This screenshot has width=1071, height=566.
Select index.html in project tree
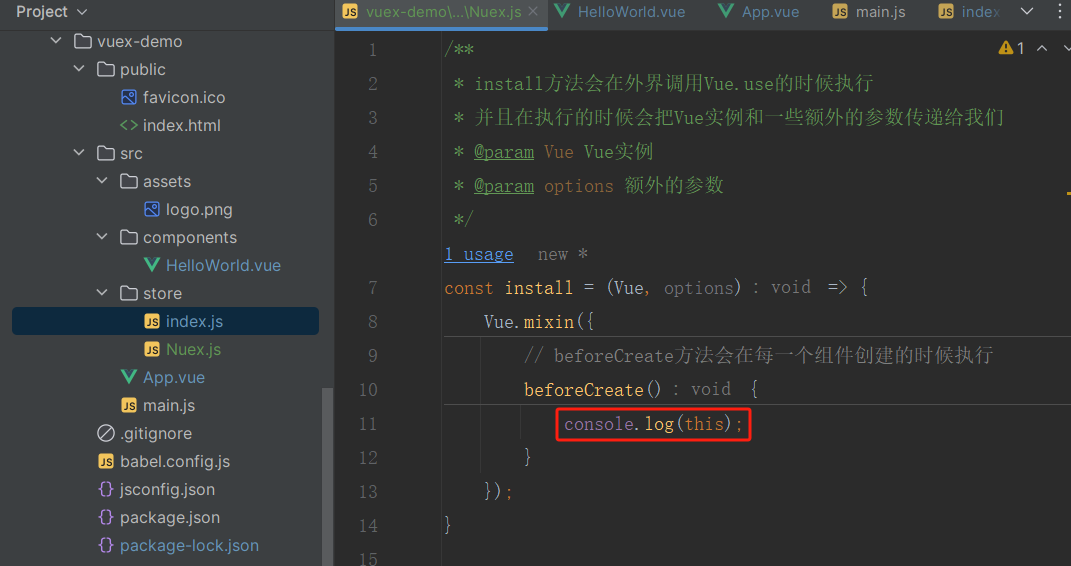(x=182, y=126)
